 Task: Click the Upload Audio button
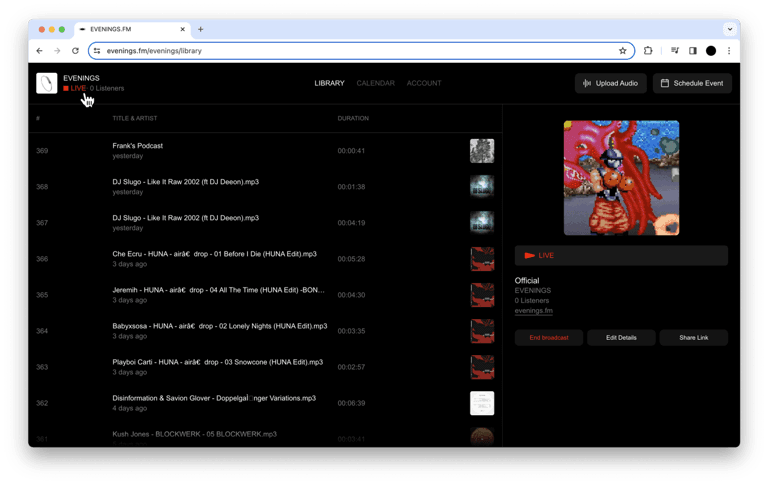(610, 83)
